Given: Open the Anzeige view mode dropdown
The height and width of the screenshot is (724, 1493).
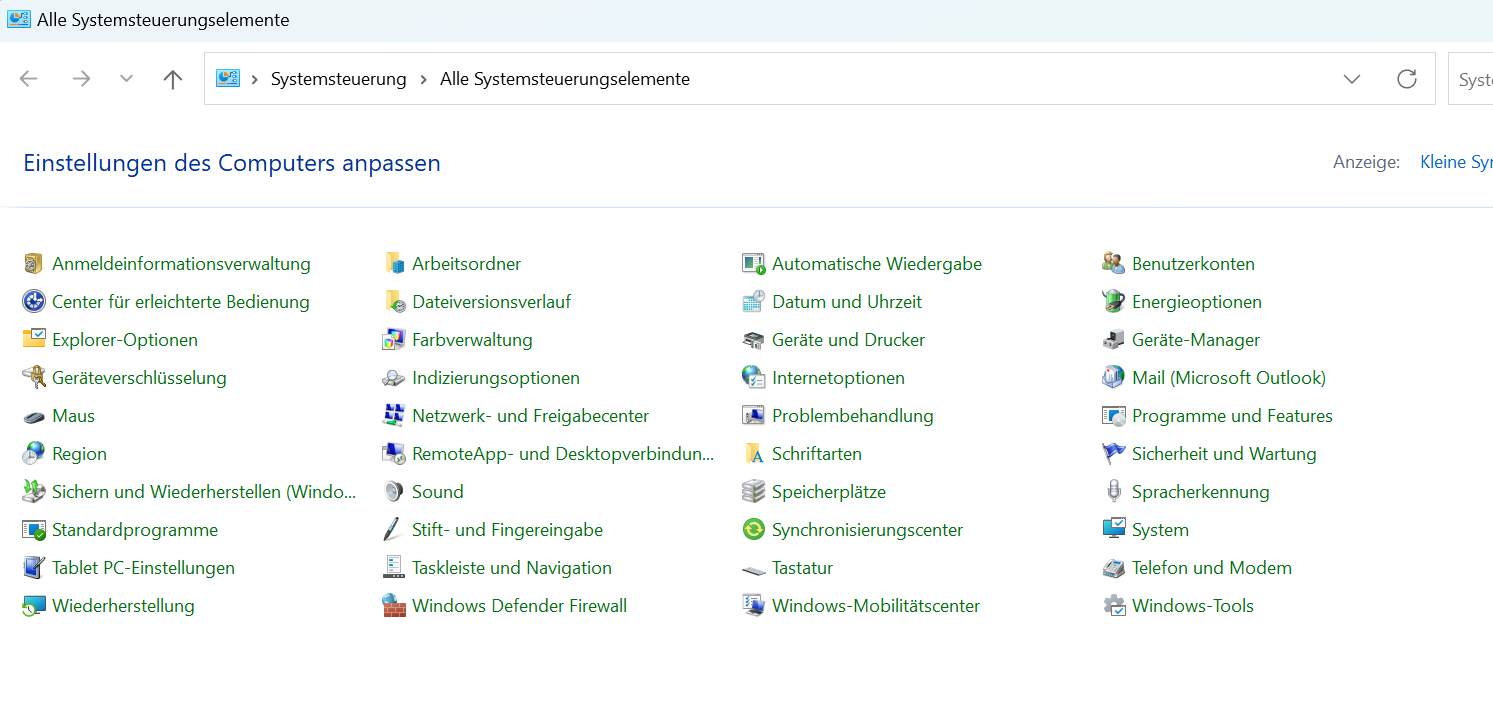Looking at the screenshot, I should tap(1456, 162).
